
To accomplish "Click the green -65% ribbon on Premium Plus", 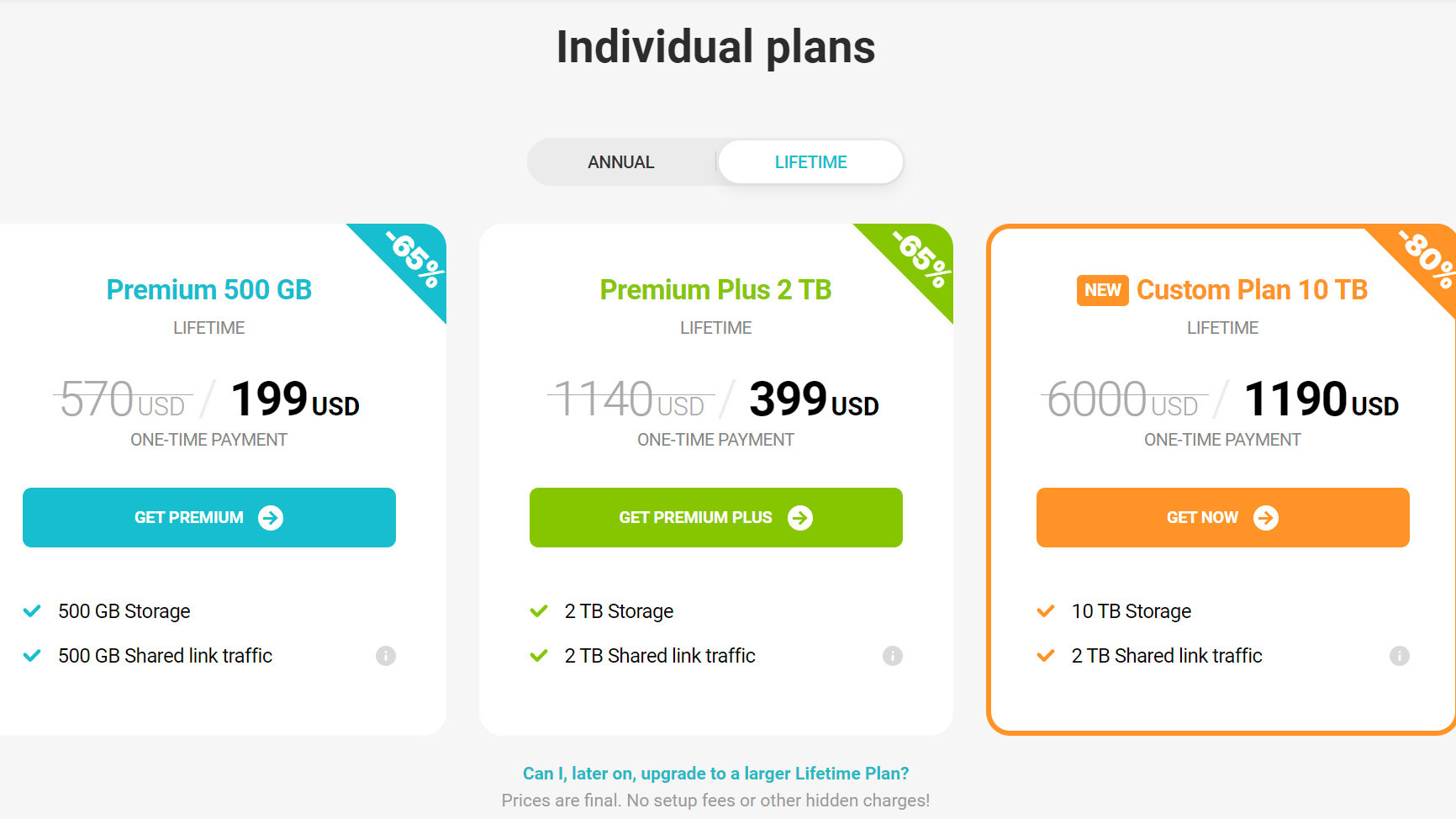I will click(x=921, y=260).
